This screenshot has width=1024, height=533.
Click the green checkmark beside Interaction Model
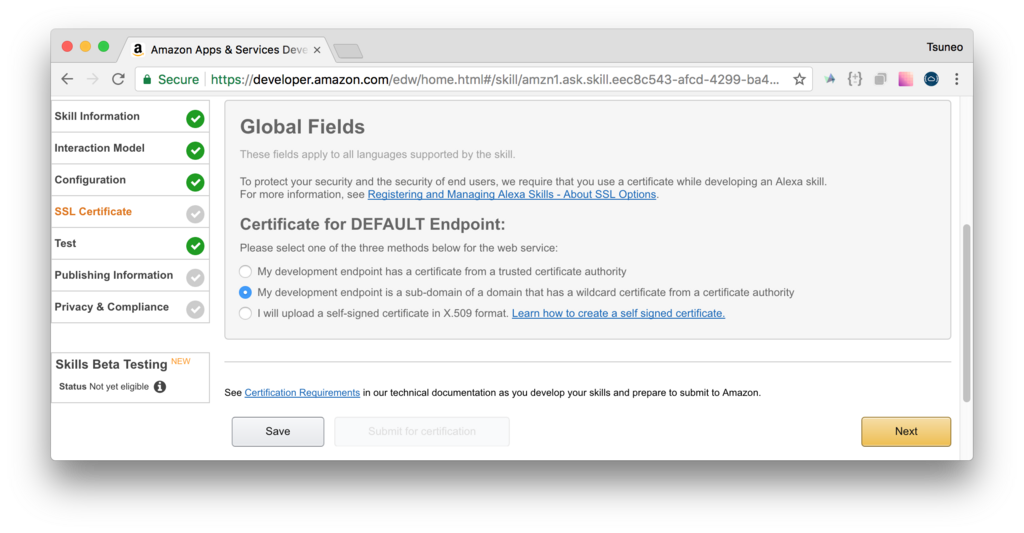tap(195, 151)
